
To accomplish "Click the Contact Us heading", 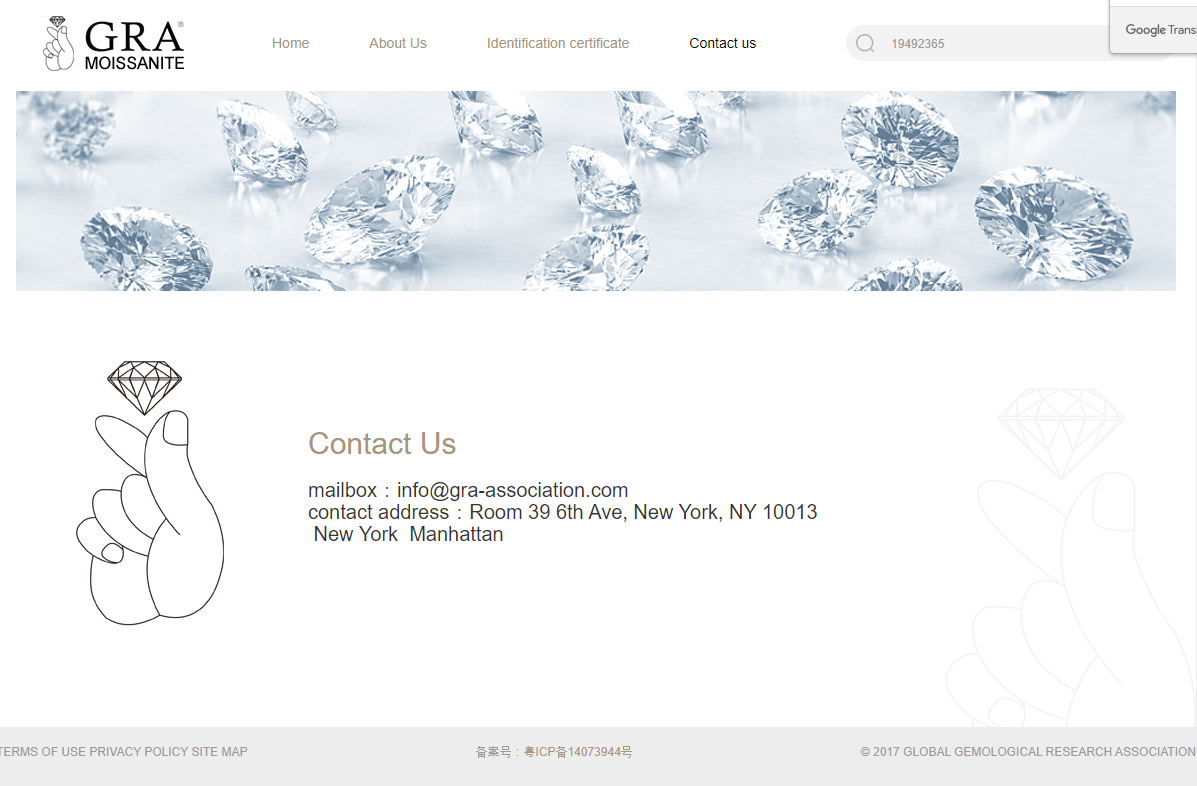I will click(382, 443).
